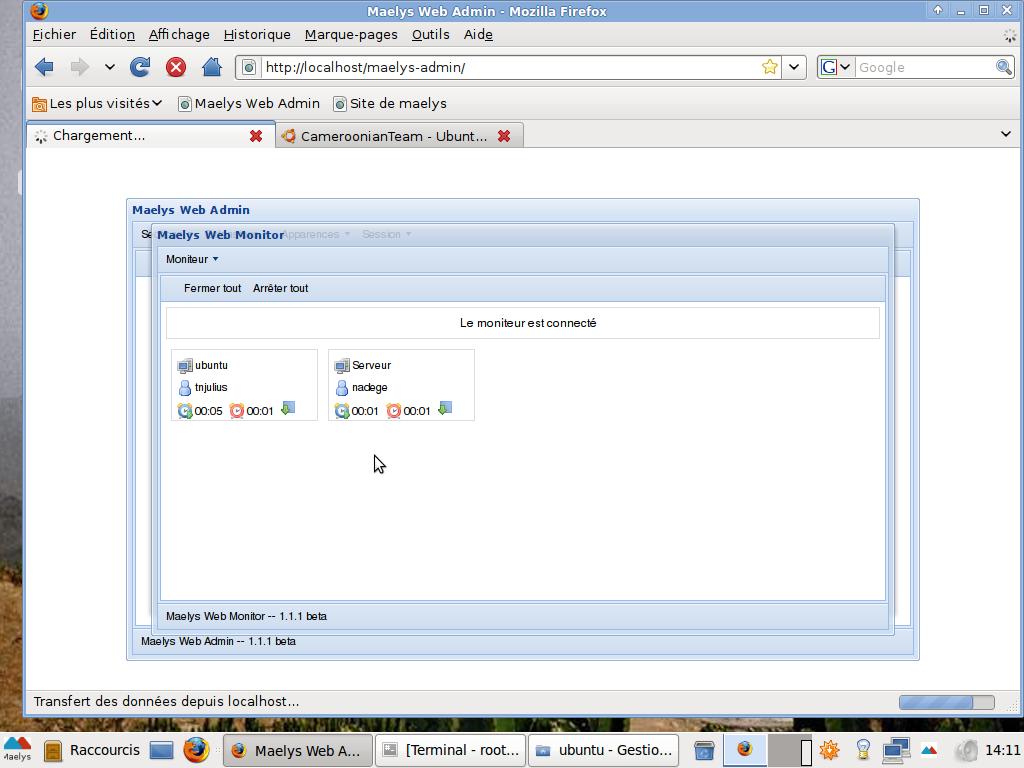Open the Session menu in Maelys Web Admin
The image size is (1024, 768).
[x=387, y=234]
